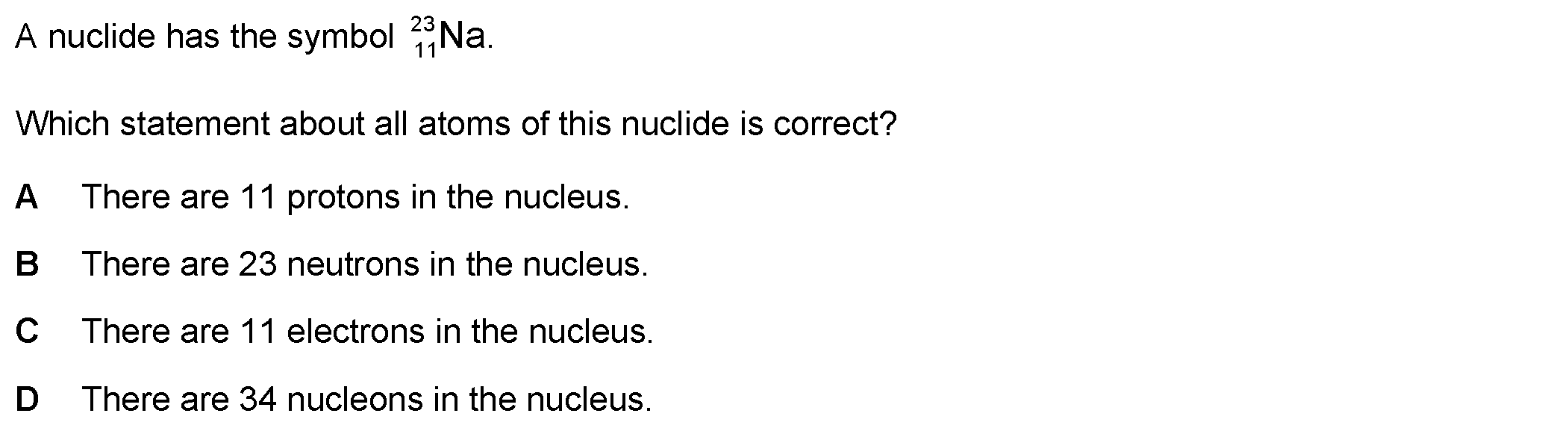Click the statement about 11 protons
Viewport: 1568px width, 434px height.
(355, 197)
